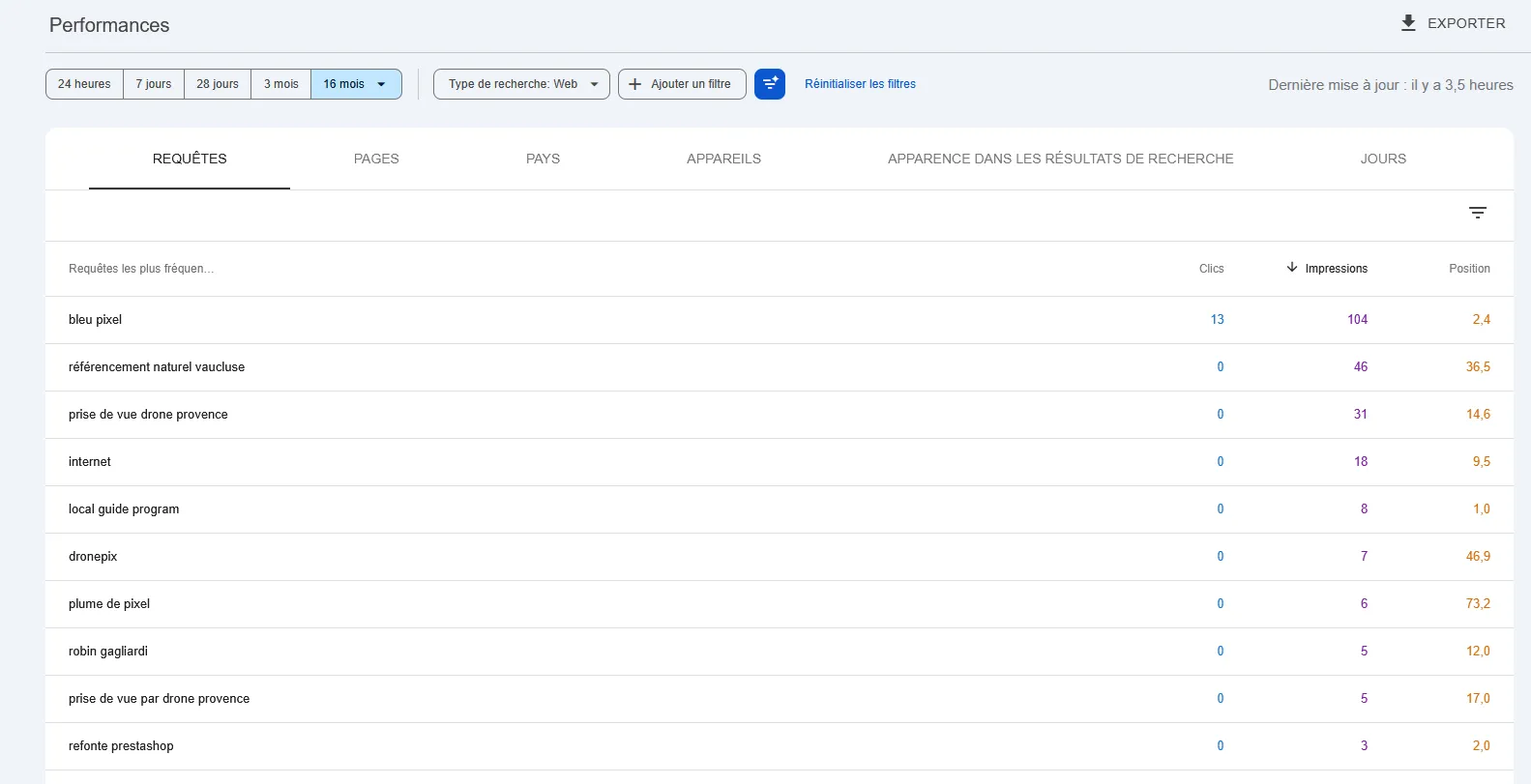Open the Type de recherche: Web dropdown

point(521,84)
